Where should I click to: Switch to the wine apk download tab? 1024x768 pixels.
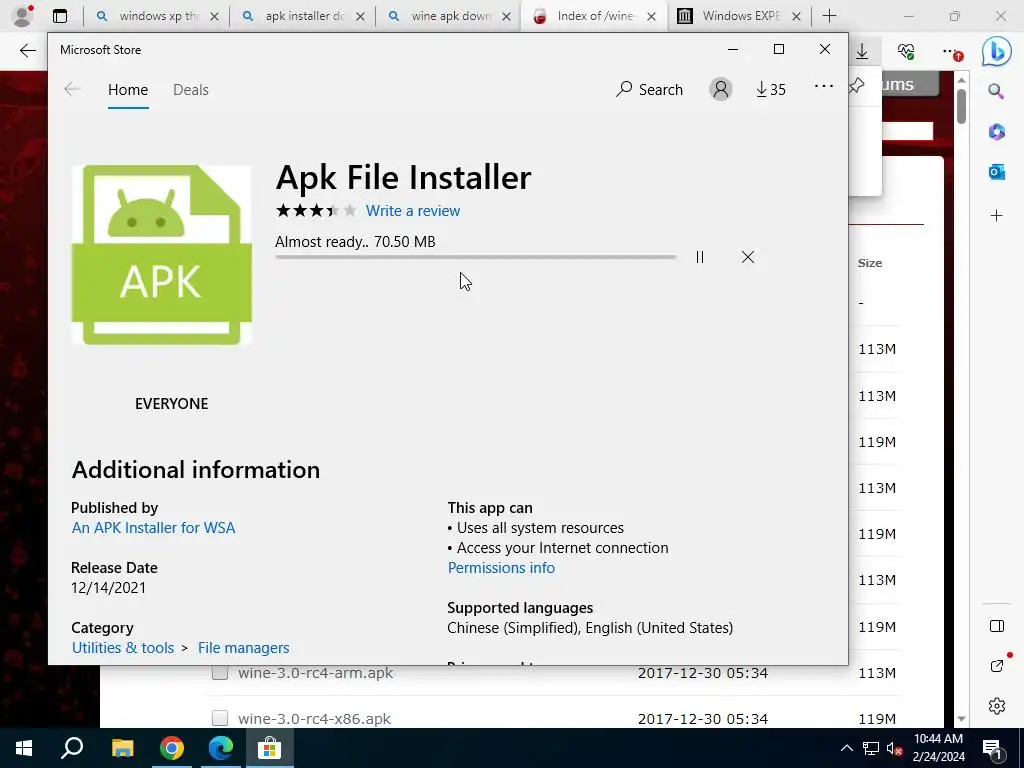coord(449,16)
